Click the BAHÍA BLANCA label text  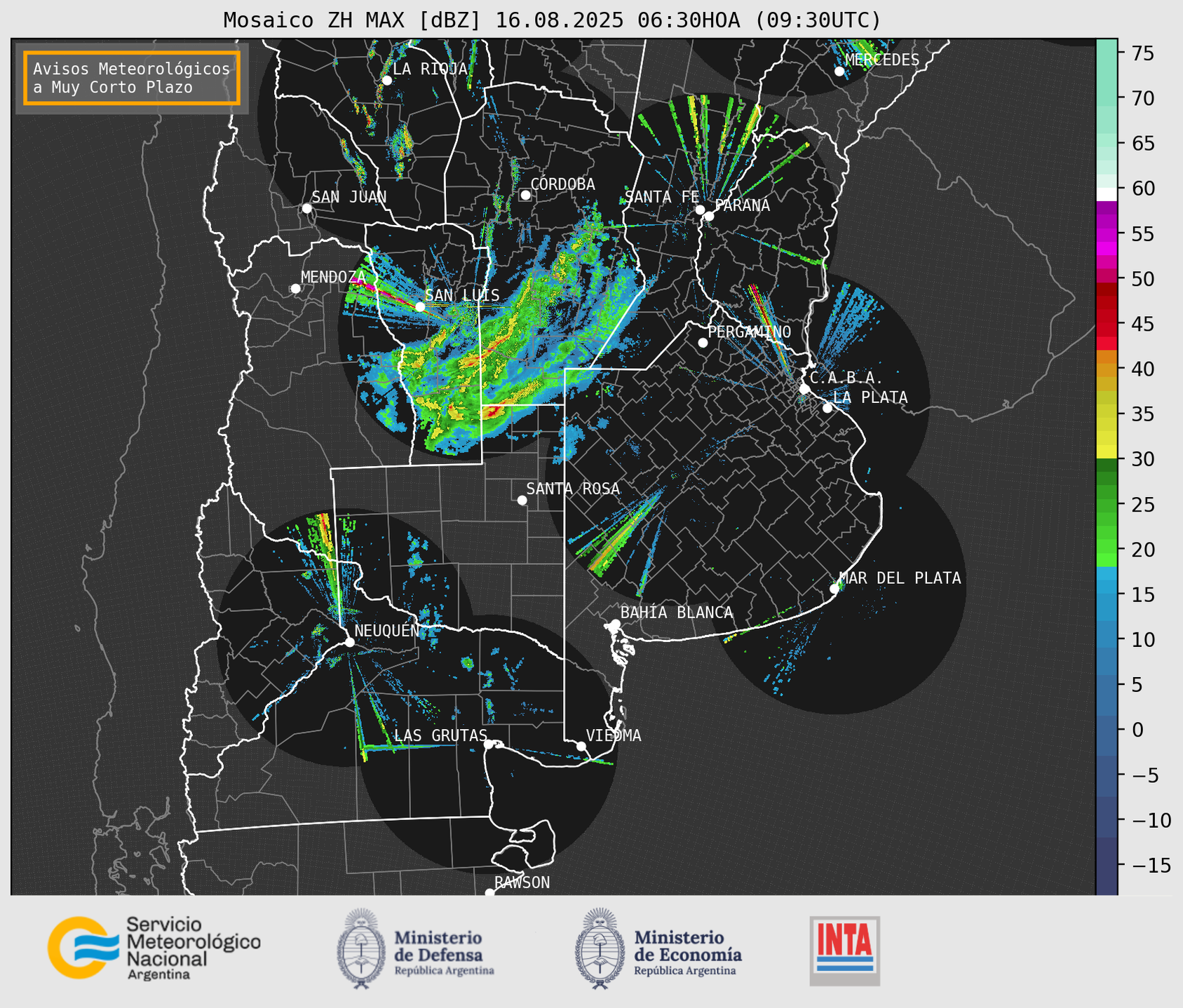coord(677,613)
